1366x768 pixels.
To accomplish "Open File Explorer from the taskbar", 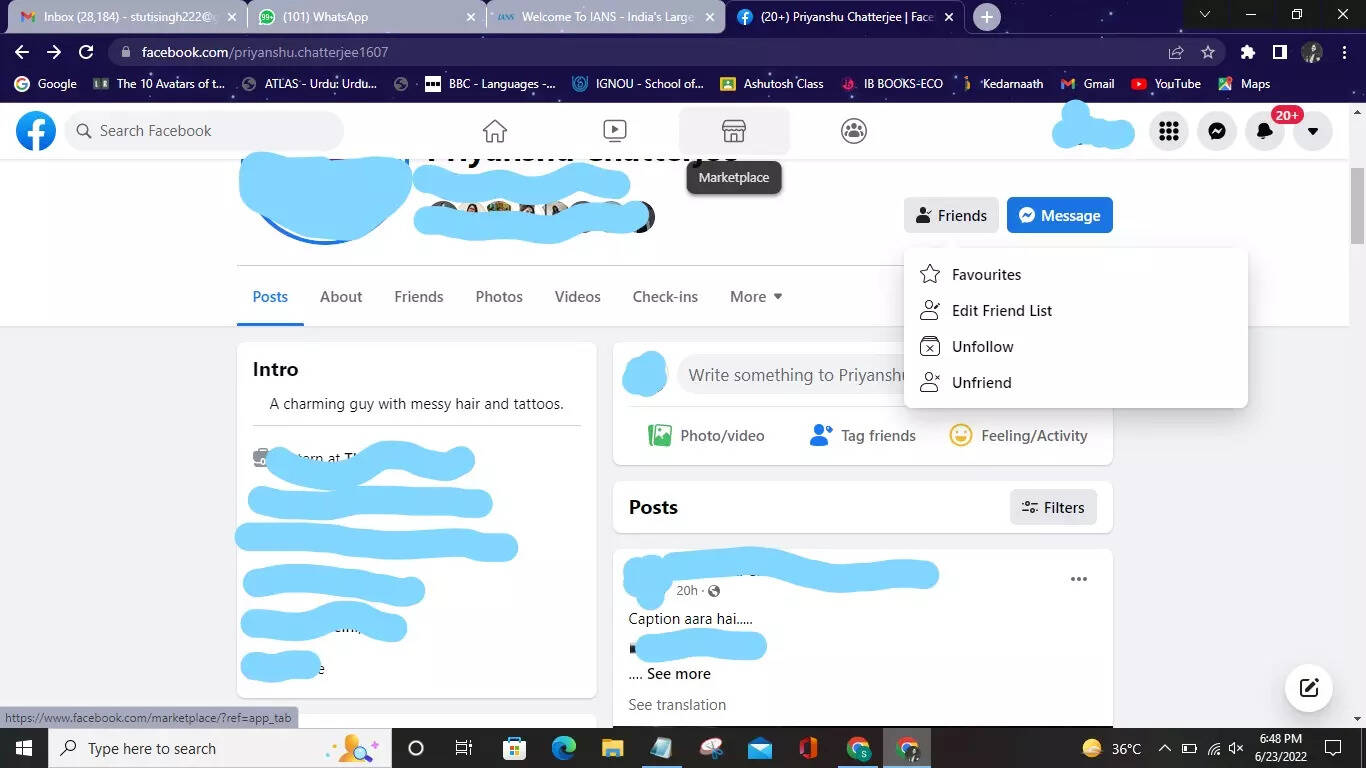I will [x=613, y=748].
